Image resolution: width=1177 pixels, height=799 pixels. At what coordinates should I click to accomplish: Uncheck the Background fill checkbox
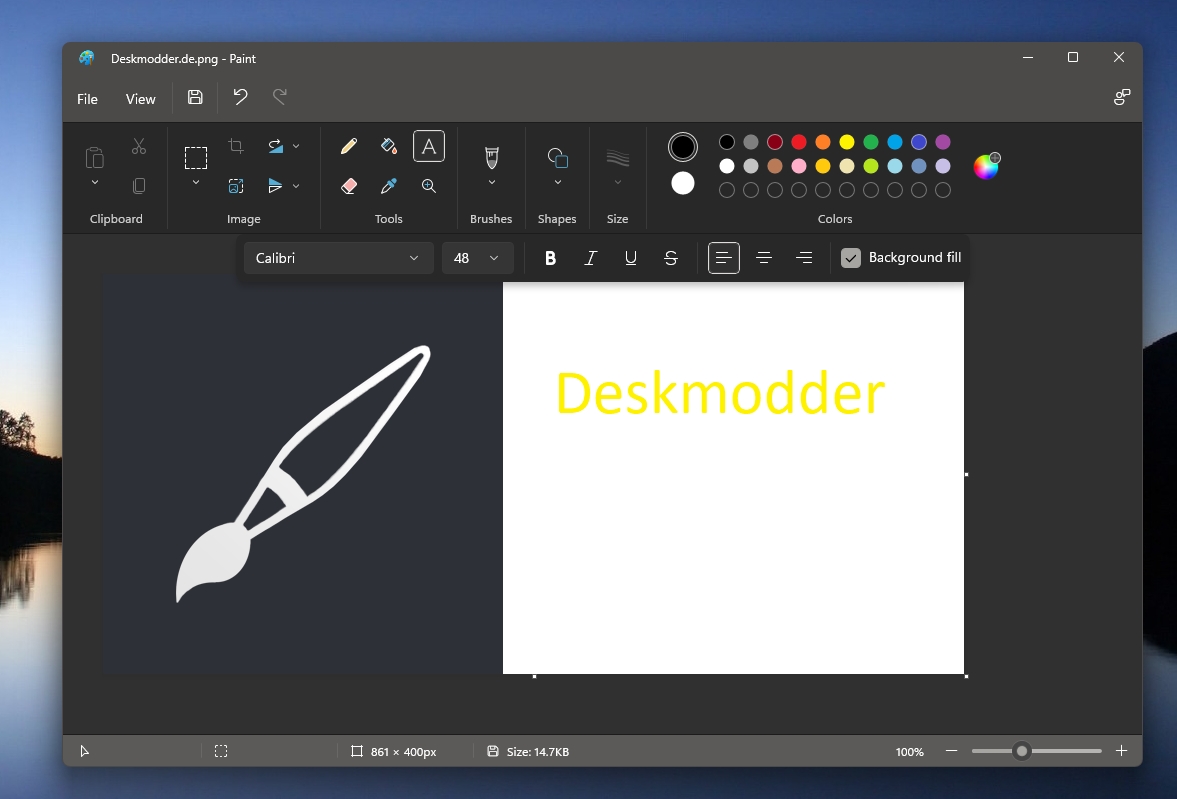click(x=850, y=258)
